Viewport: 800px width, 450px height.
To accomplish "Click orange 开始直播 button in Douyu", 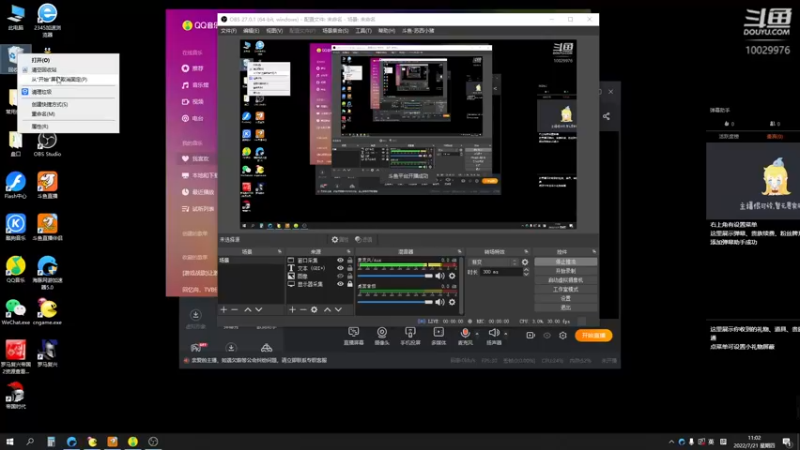I will tap(593, 336).
